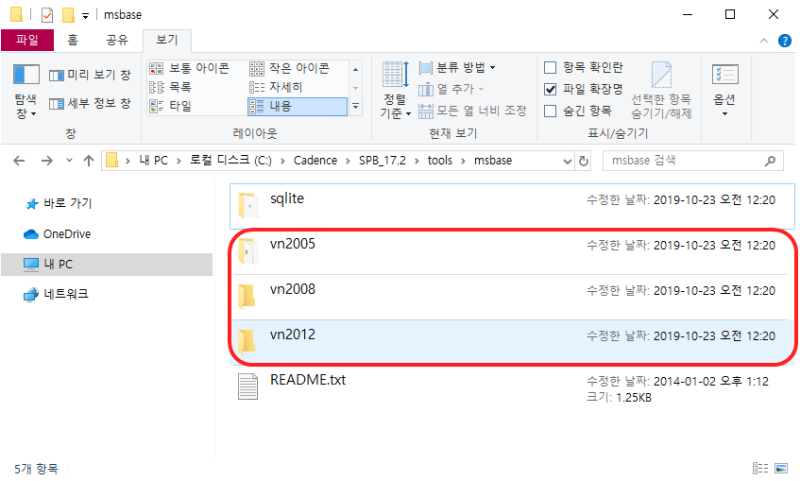Refresh the folder with refresh icon
The image size is (800, 481).
coord(583,161)
